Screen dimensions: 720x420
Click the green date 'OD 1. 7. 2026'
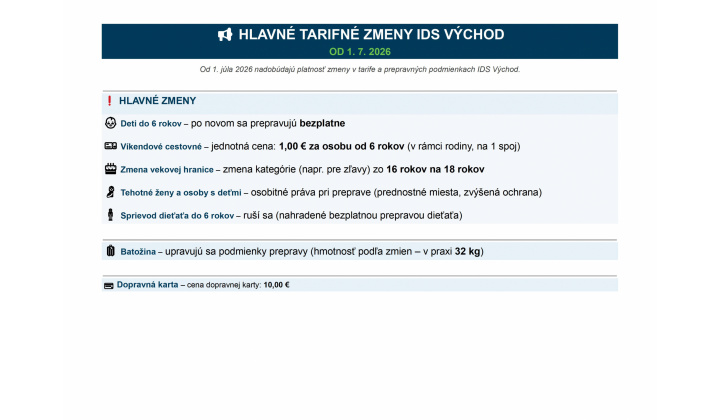coord(360,51)
